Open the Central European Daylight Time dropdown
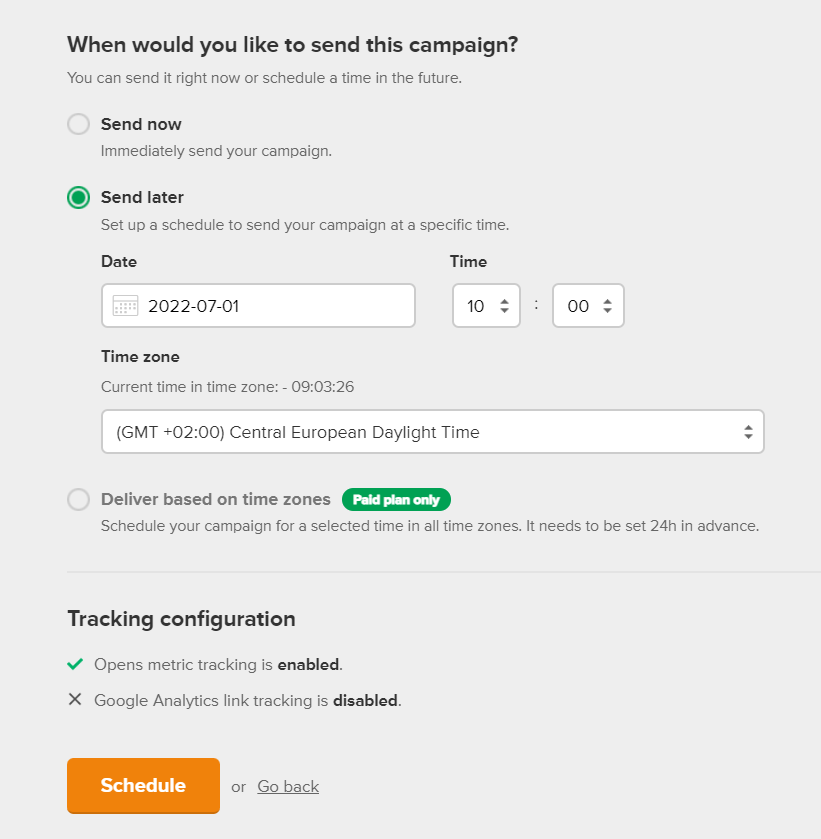 (x=432, y=432)
